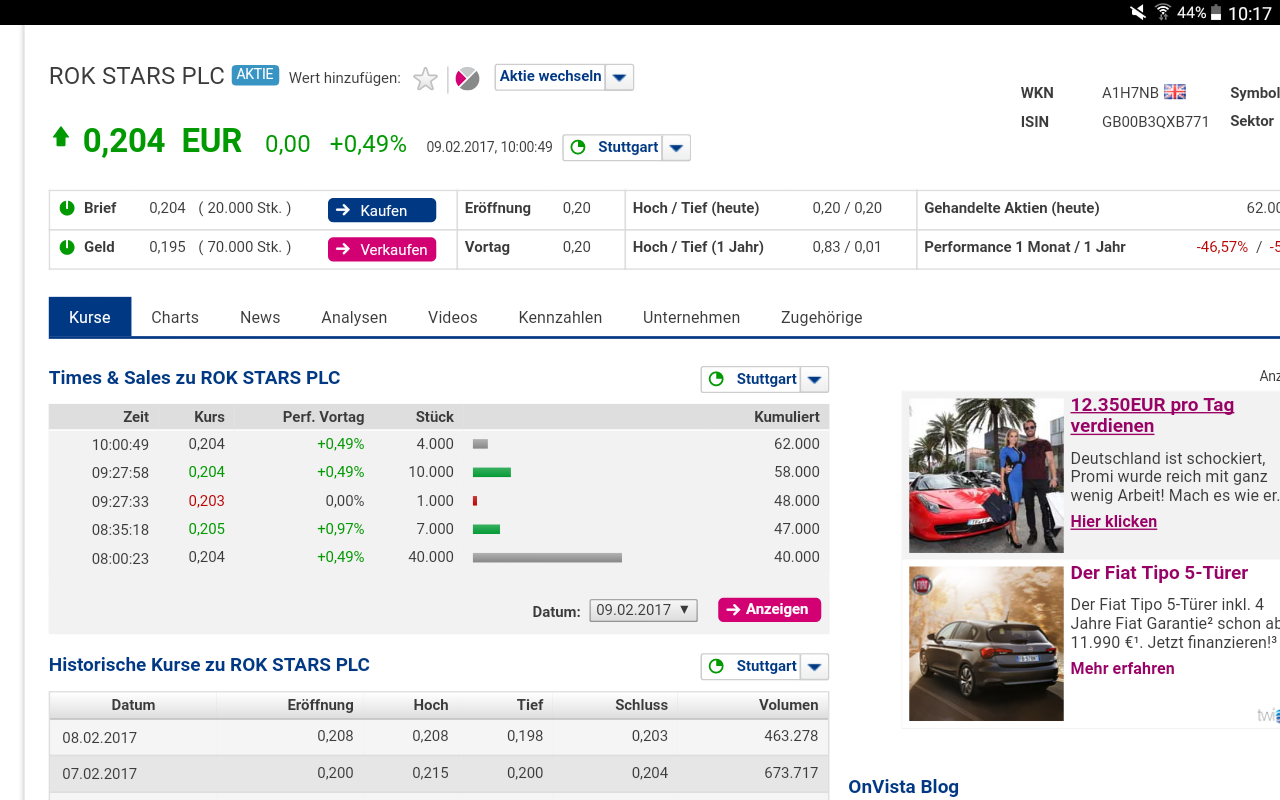This screenshot has height=800, width=1280.
Task: Go to the Analysen tab
Action: pos(354,317)
